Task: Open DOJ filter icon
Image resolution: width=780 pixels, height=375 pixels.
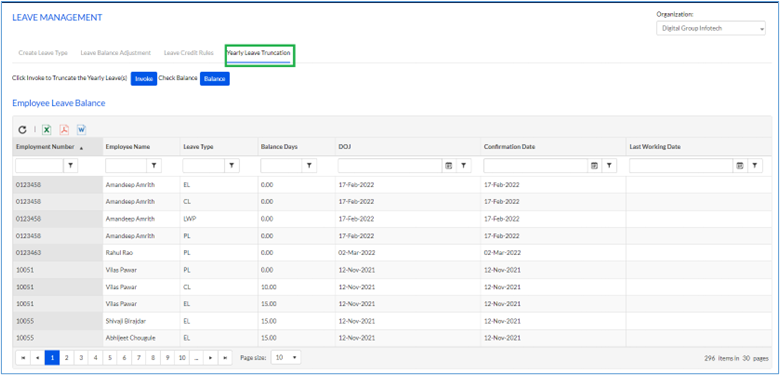Action: (x=463, y=166)
